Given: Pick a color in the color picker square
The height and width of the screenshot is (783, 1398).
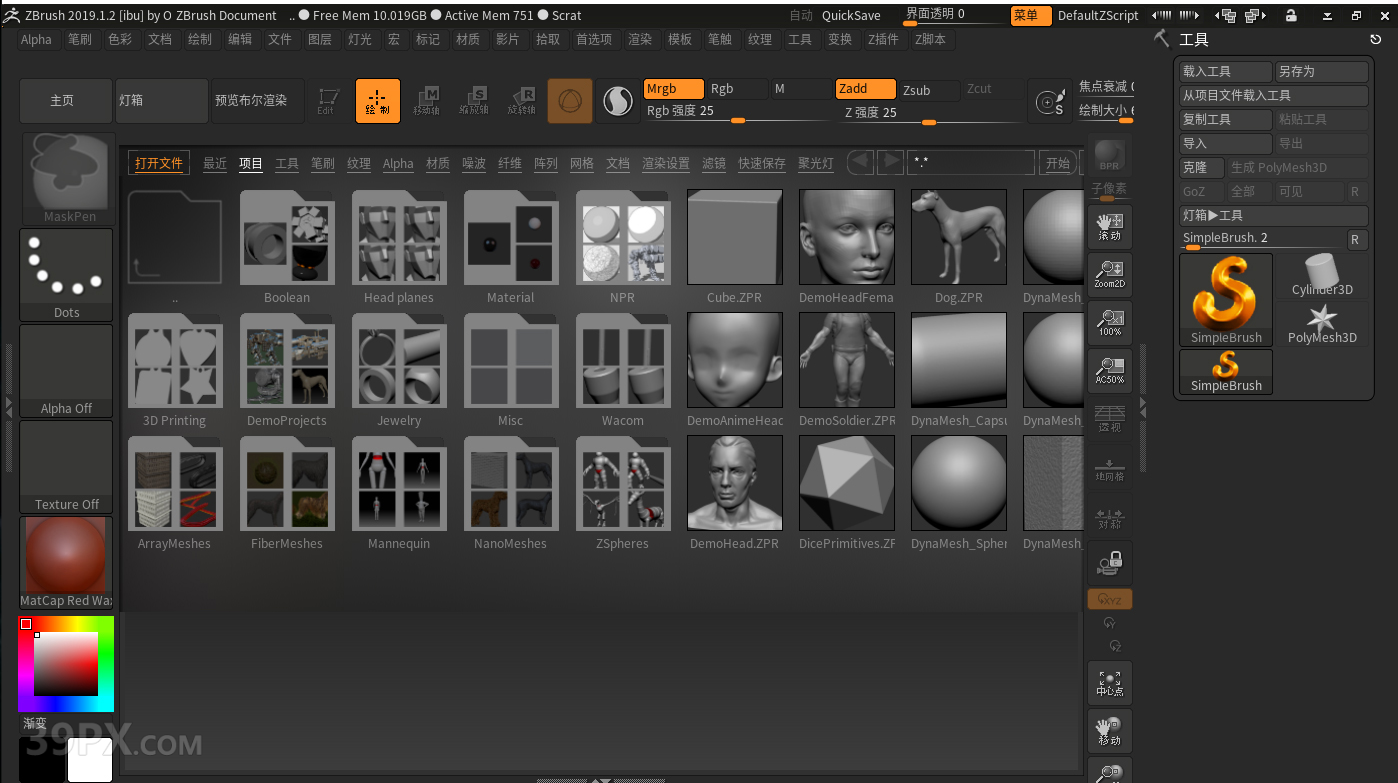Looking at the screenshot, I should click(66, 664).
